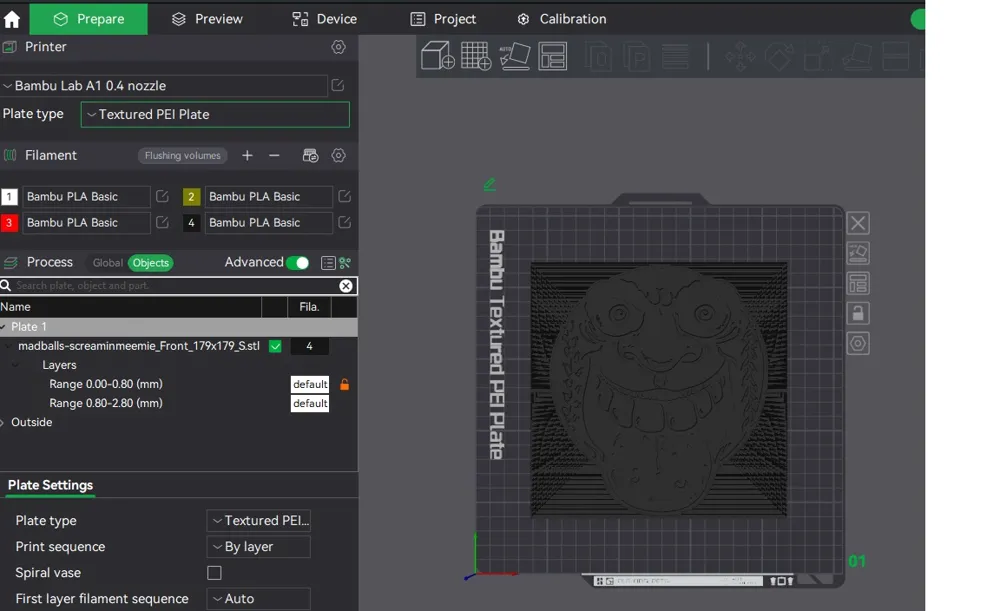Click the Arrange all objects toolbar icon
1000x611 pixels.
click(x=552, y=55)
